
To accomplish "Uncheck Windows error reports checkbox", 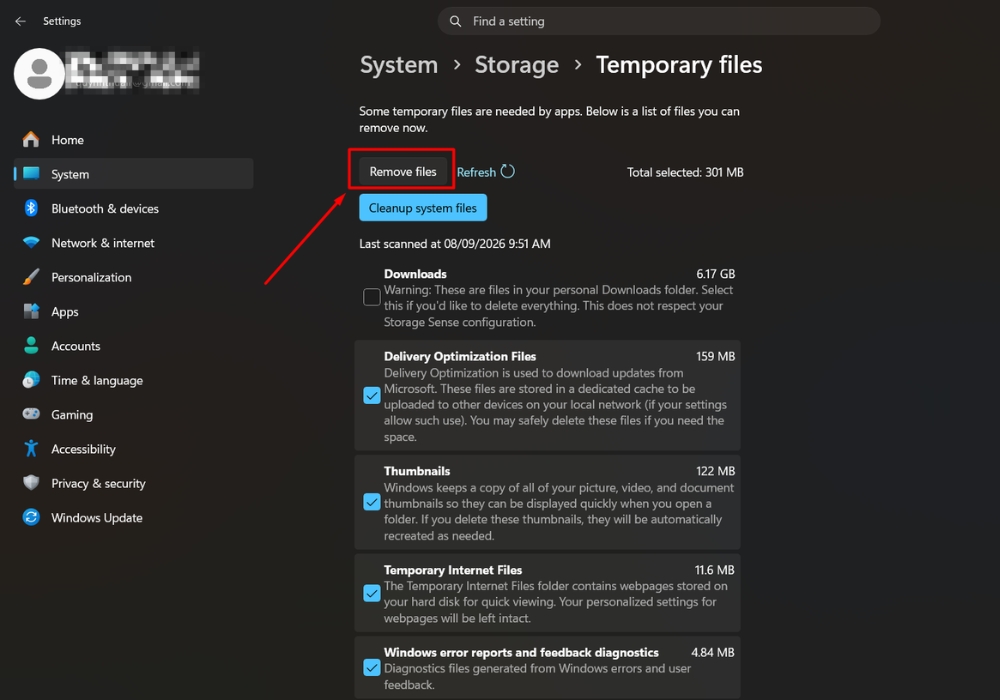I will coord(372,667).
